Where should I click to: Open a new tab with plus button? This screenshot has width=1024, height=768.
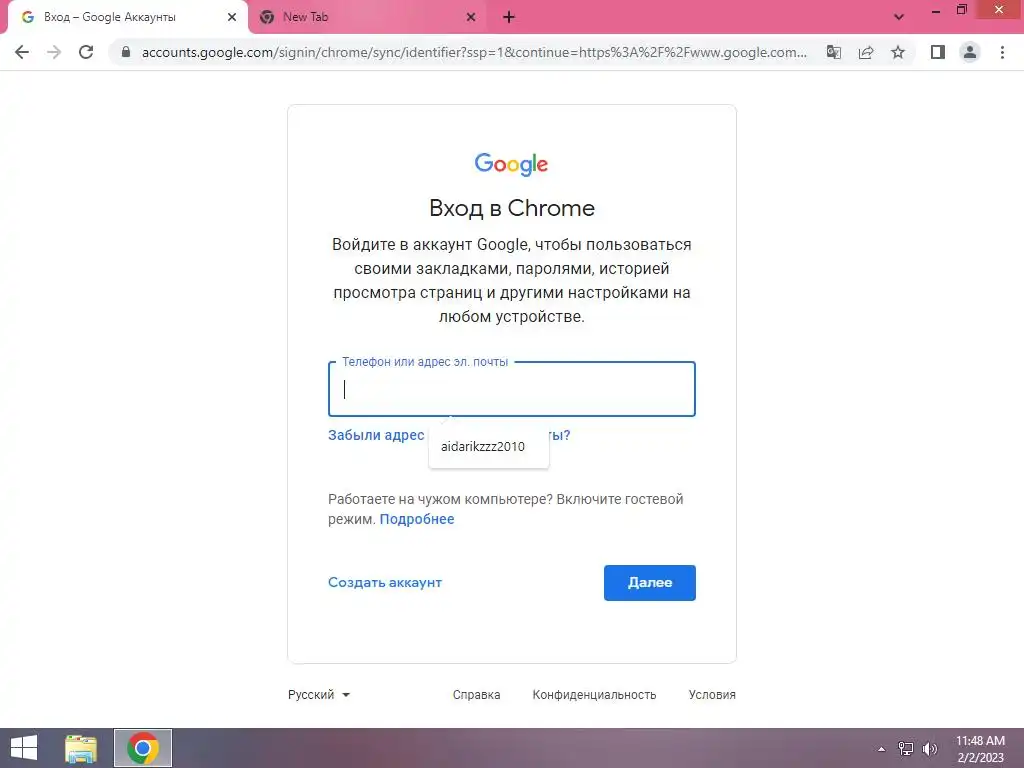click(x=509, y=17)
